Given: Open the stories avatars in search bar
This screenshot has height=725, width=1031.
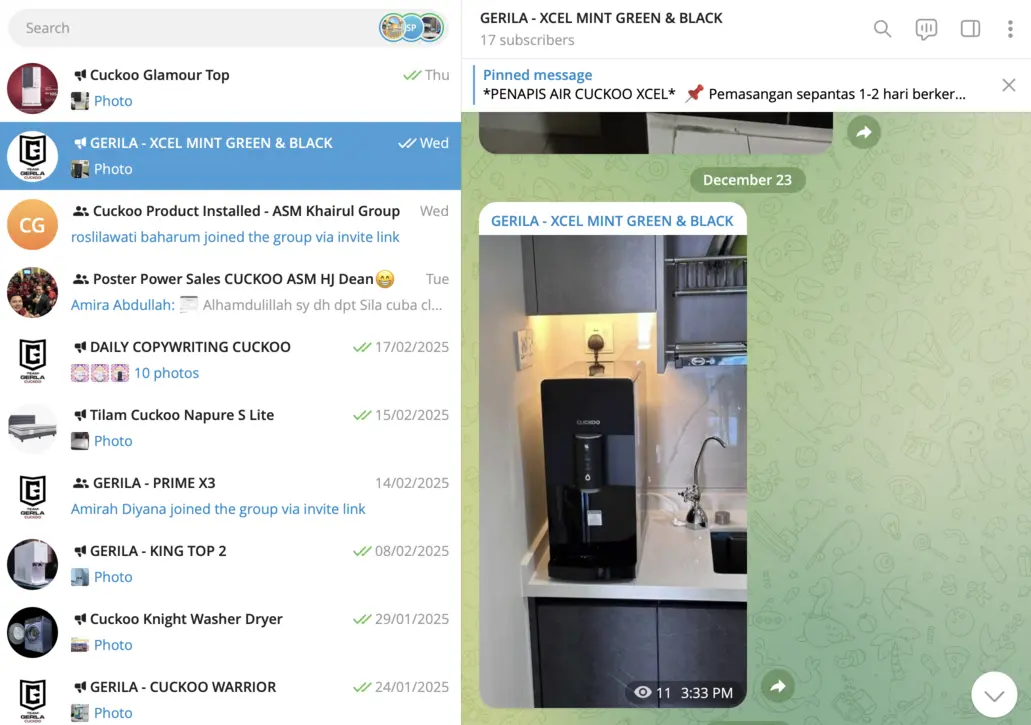Looking at the screenshot, I should coord(412,28).
